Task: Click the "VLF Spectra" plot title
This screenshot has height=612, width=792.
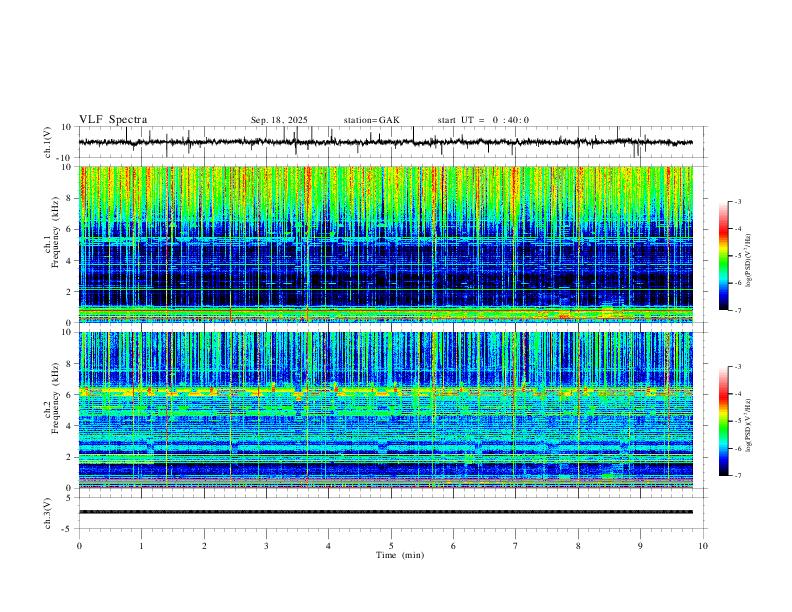Action: tap(113, 120)
